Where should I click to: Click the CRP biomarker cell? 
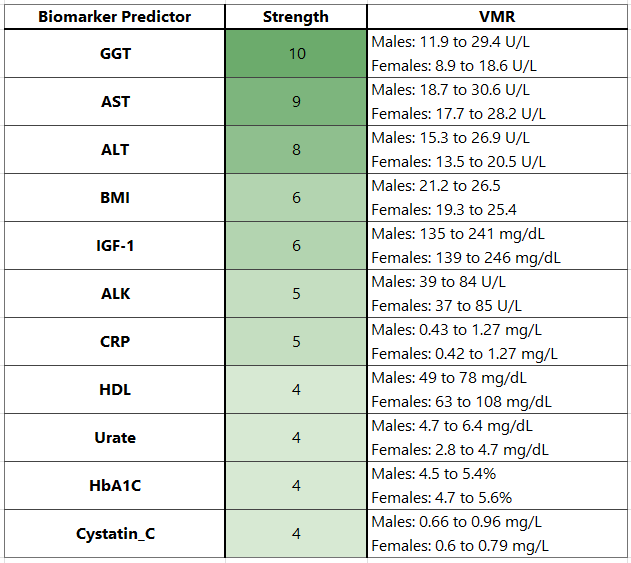tap(115, 342)
